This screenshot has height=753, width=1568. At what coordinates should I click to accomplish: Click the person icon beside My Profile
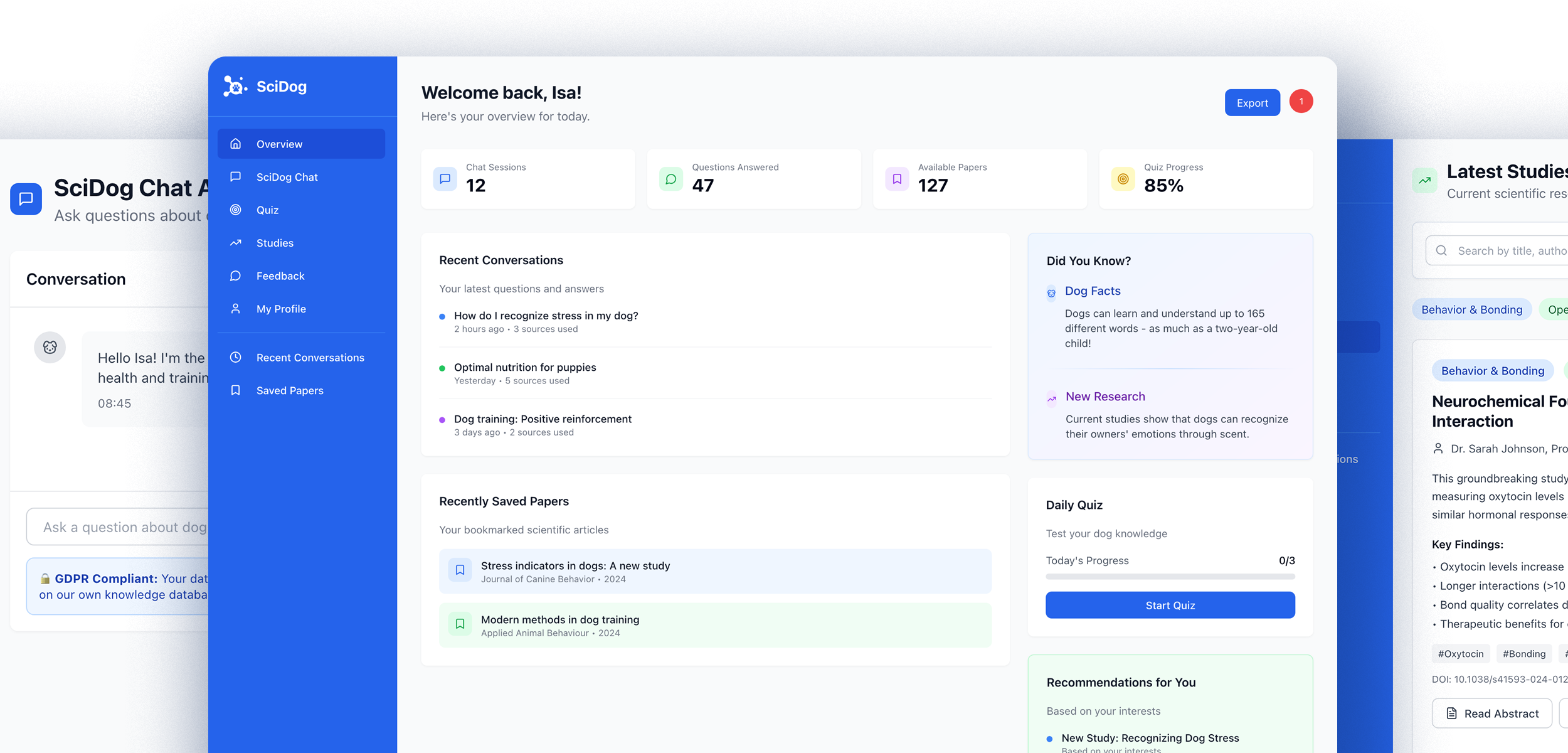click(236, 309)
